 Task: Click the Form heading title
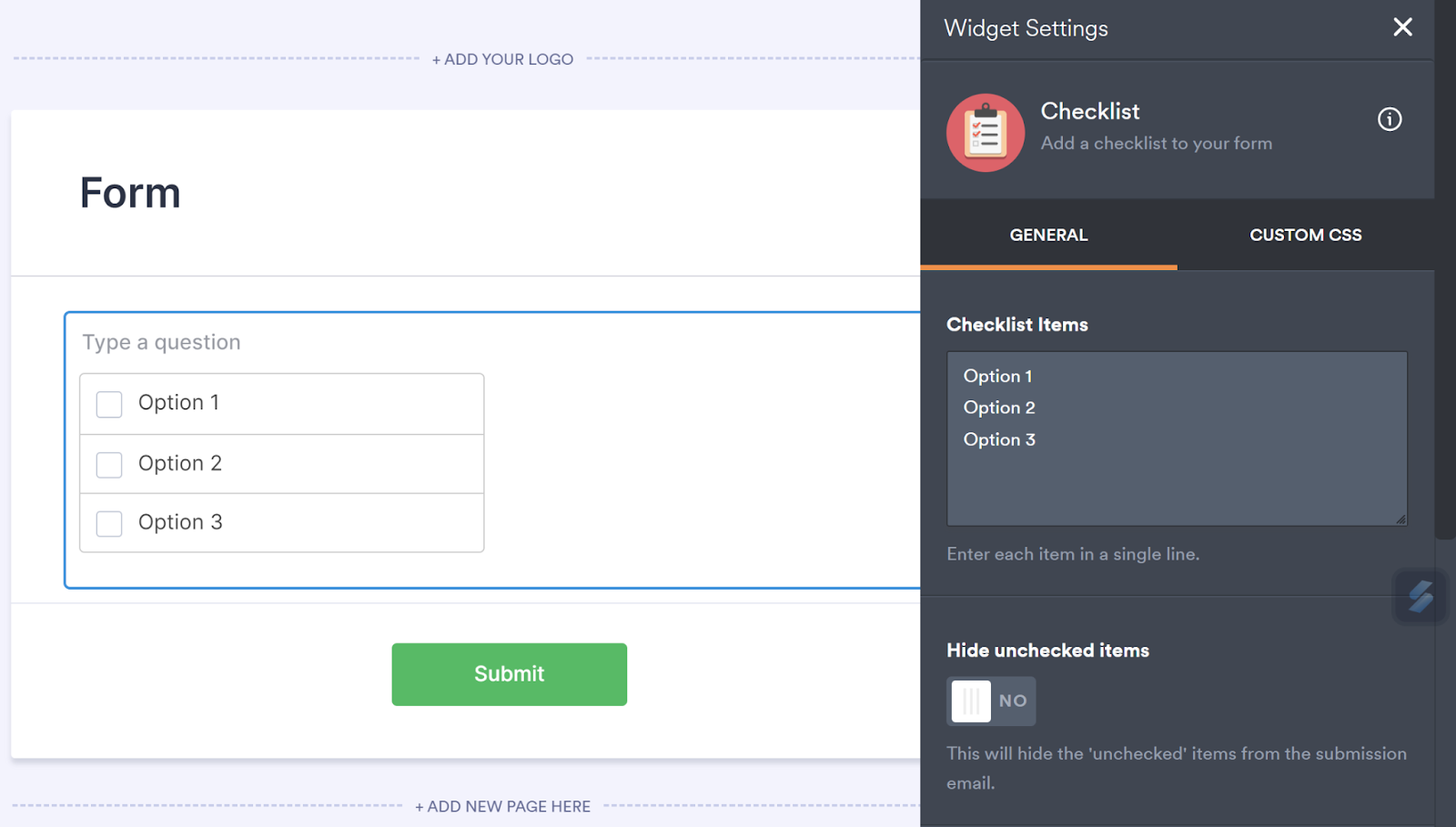[x=130, y=193]
